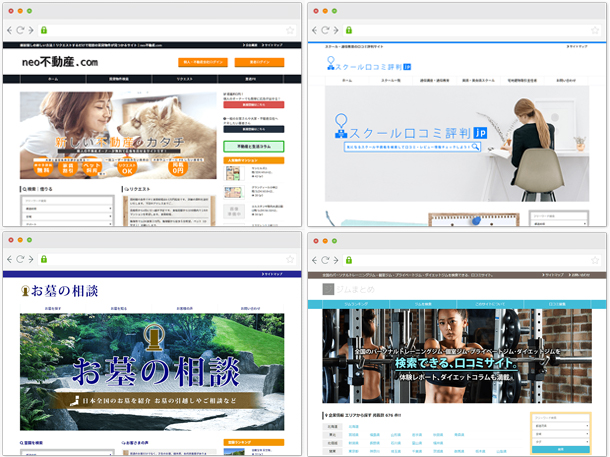
Task: Open last dropdown in ジムまとめ sidebar form
Action: tap(561, 441)
